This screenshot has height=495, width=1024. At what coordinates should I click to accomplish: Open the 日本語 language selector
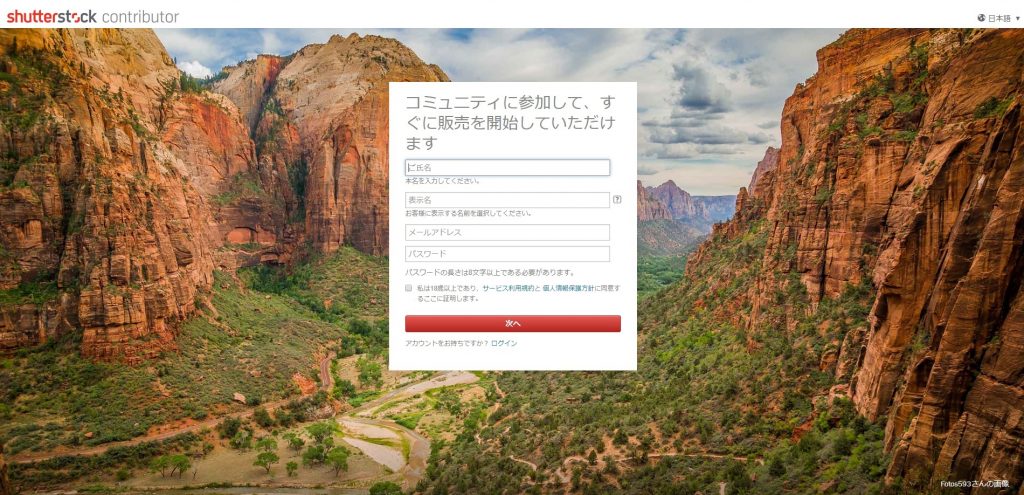point(999,18)
